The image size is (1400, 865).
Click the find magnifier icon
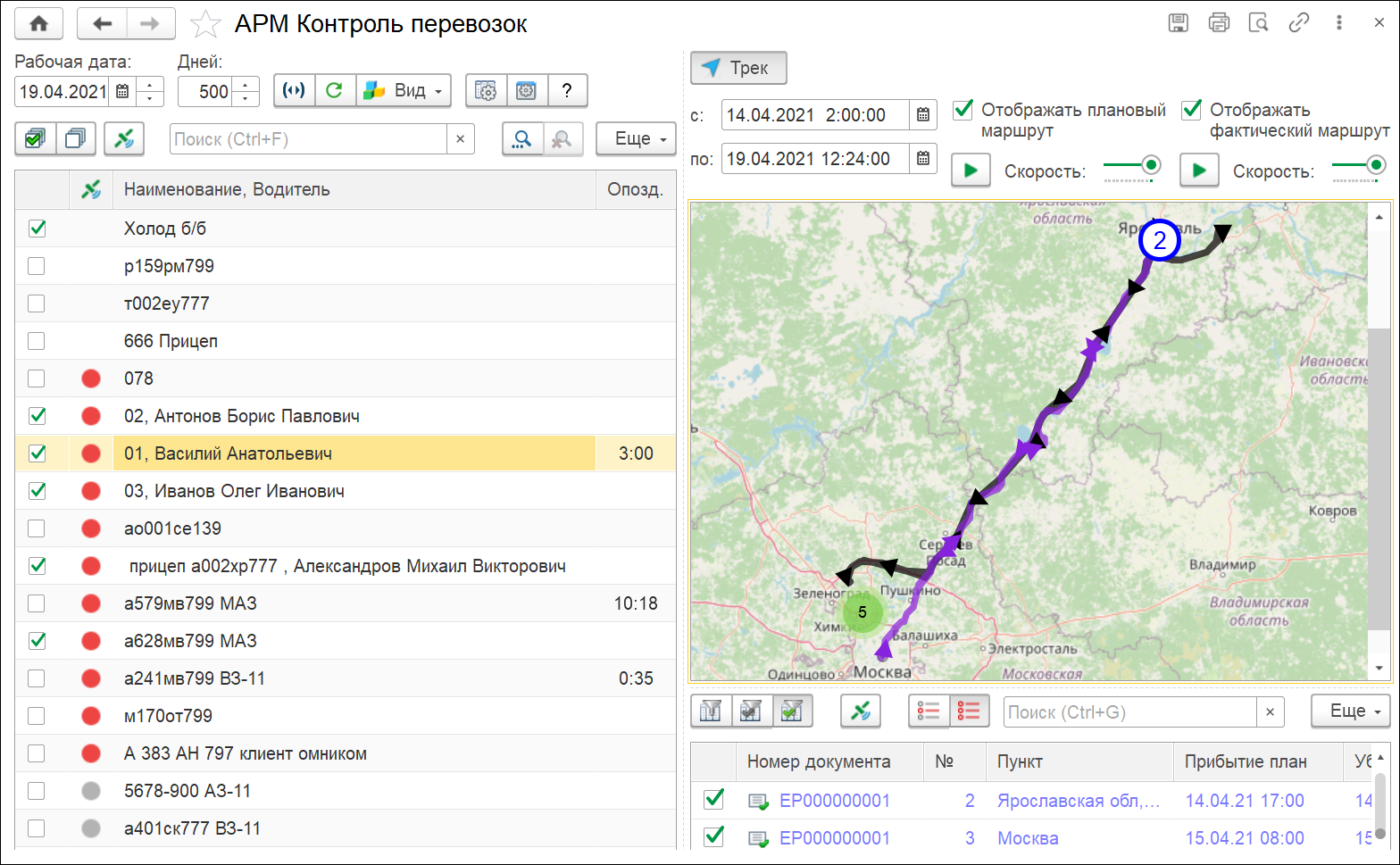522,139
